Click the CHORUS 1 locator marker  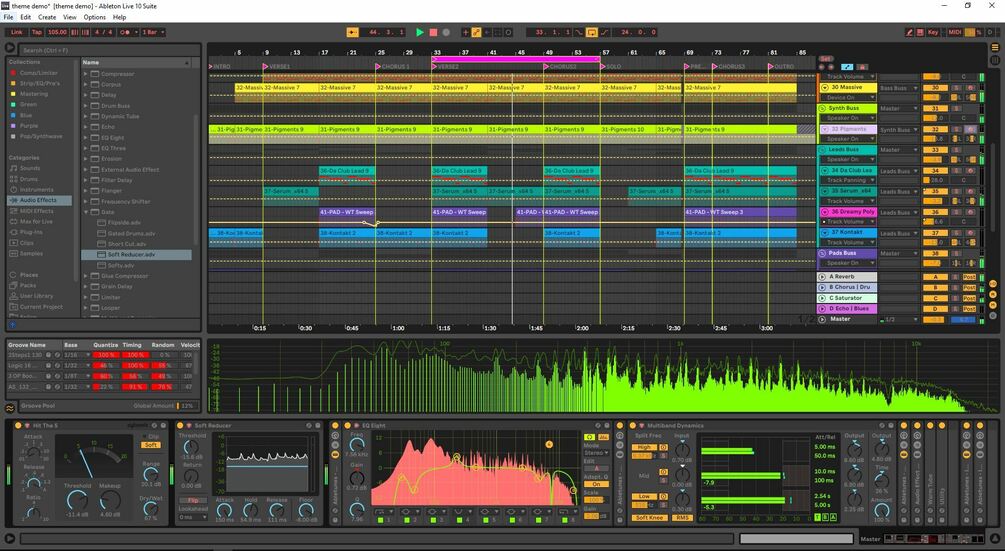(378, 66)
